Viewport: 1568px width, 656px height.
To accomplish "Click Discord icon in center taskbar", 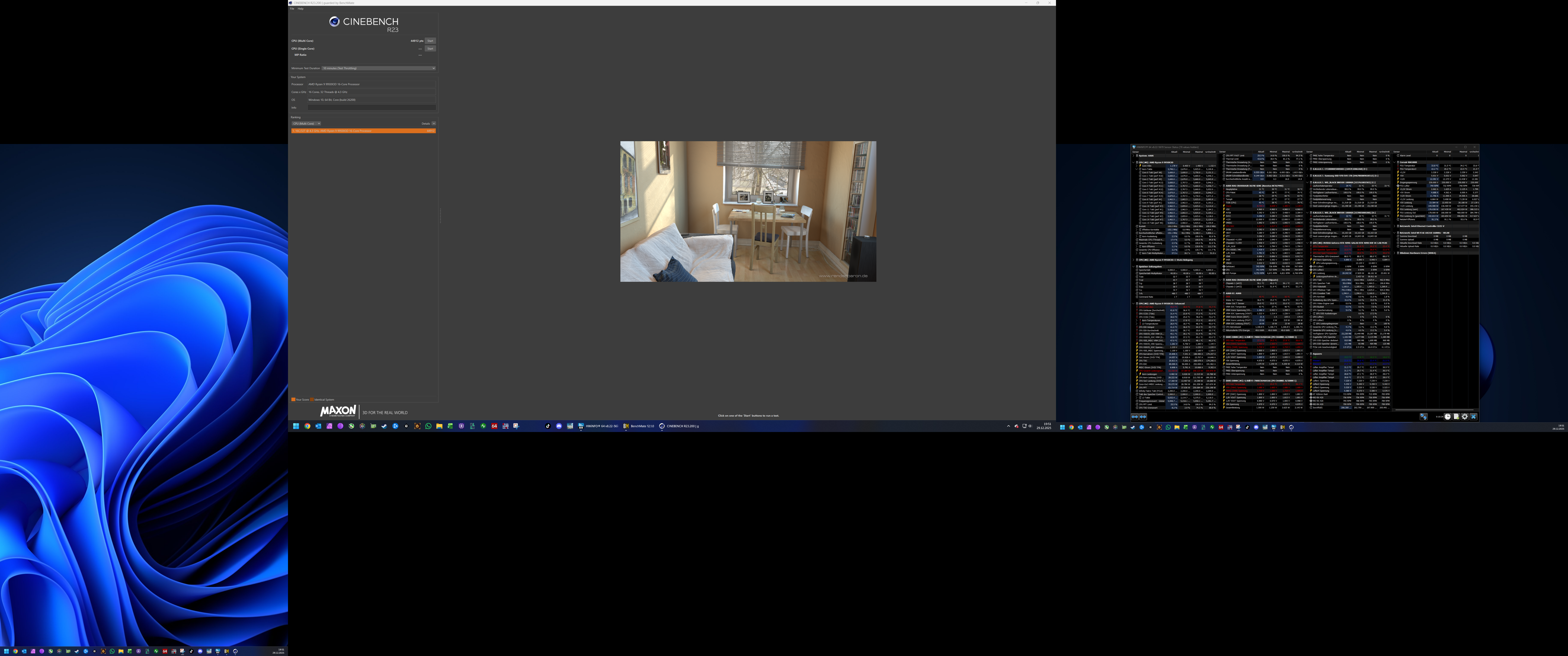I will click(x=559, y=426).
